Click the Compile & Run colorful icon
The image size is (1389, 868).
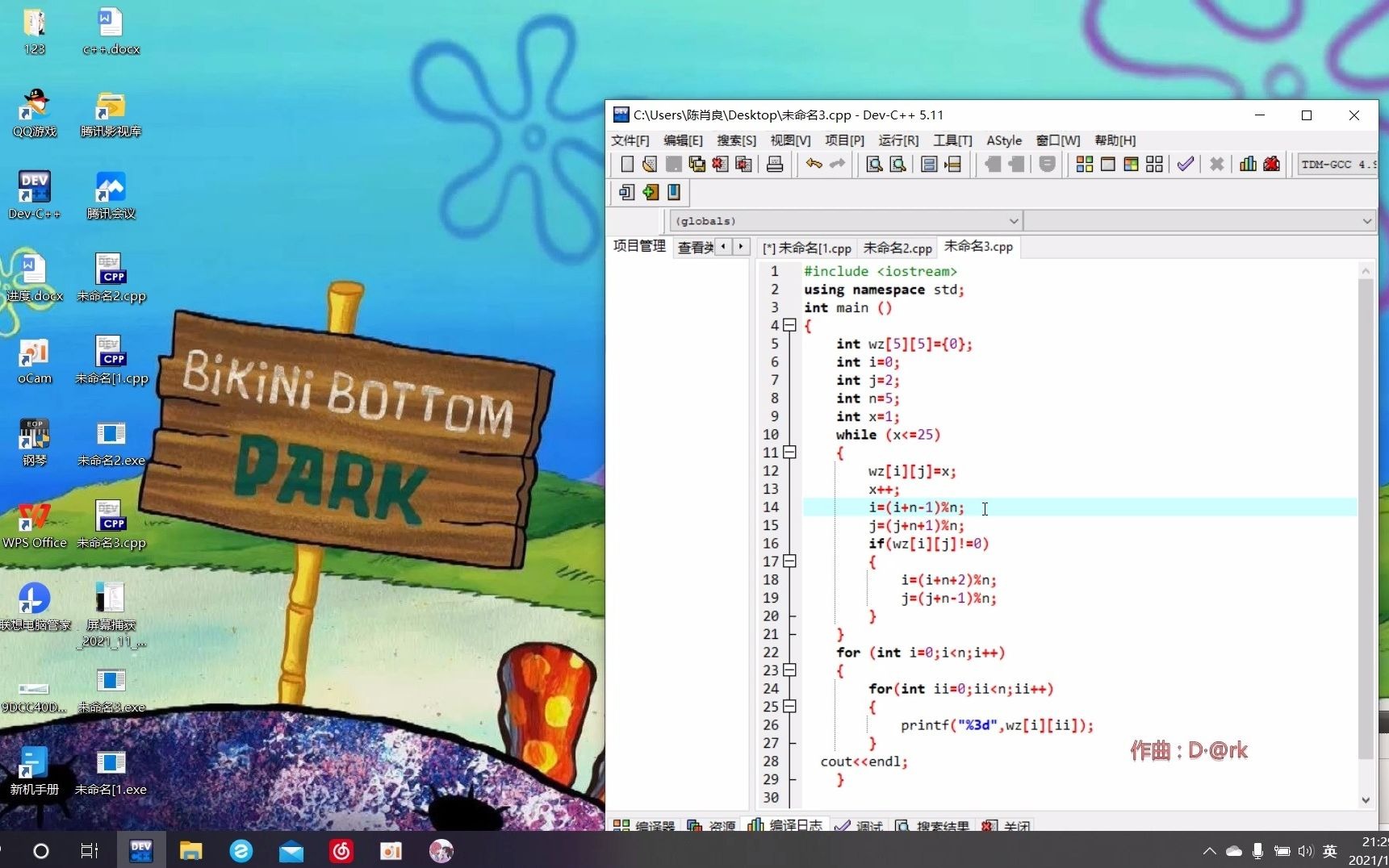coord(1132,165)
